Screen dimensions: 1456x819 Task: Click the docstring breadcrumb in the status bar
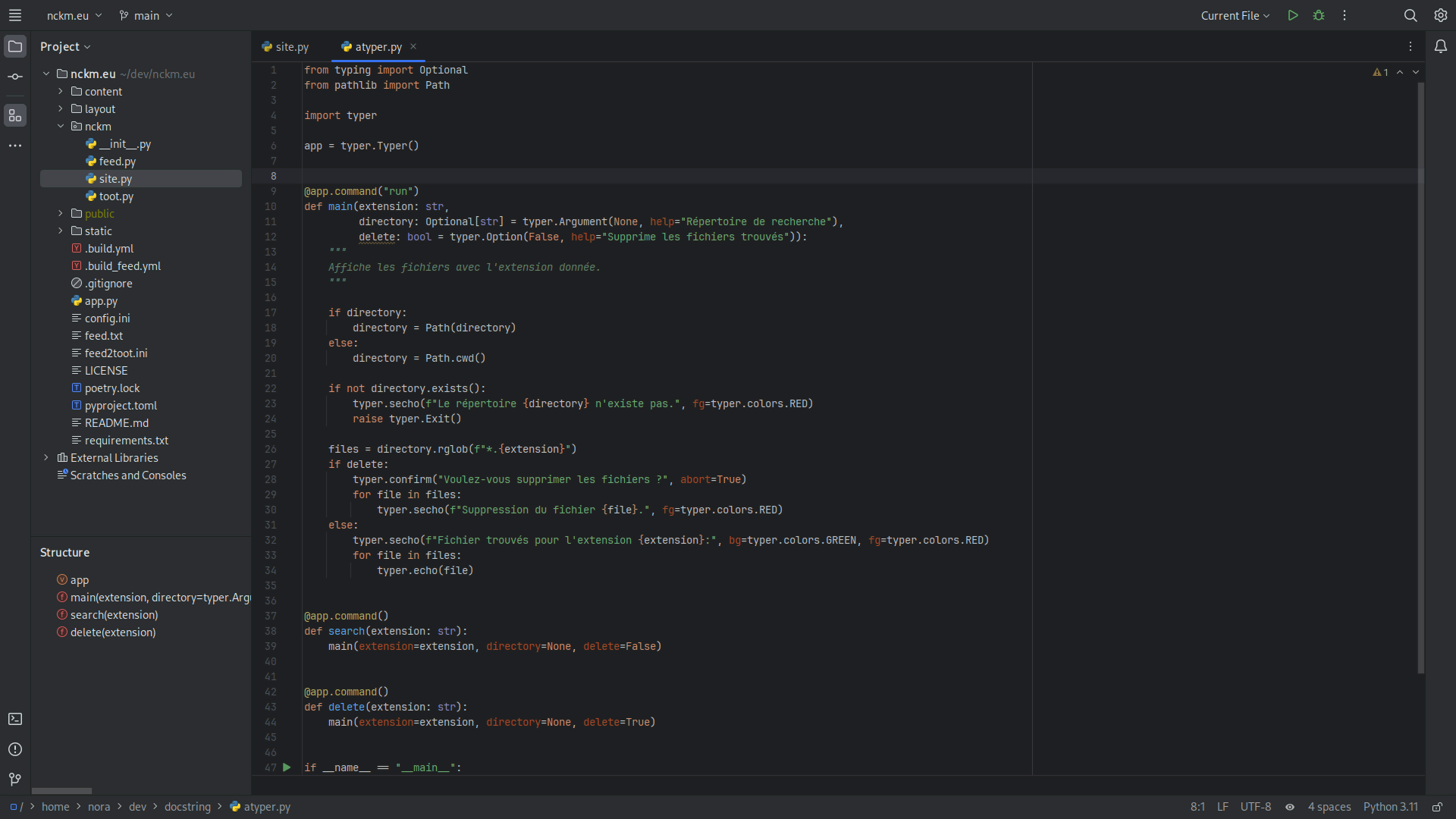(x=188, y=807)
